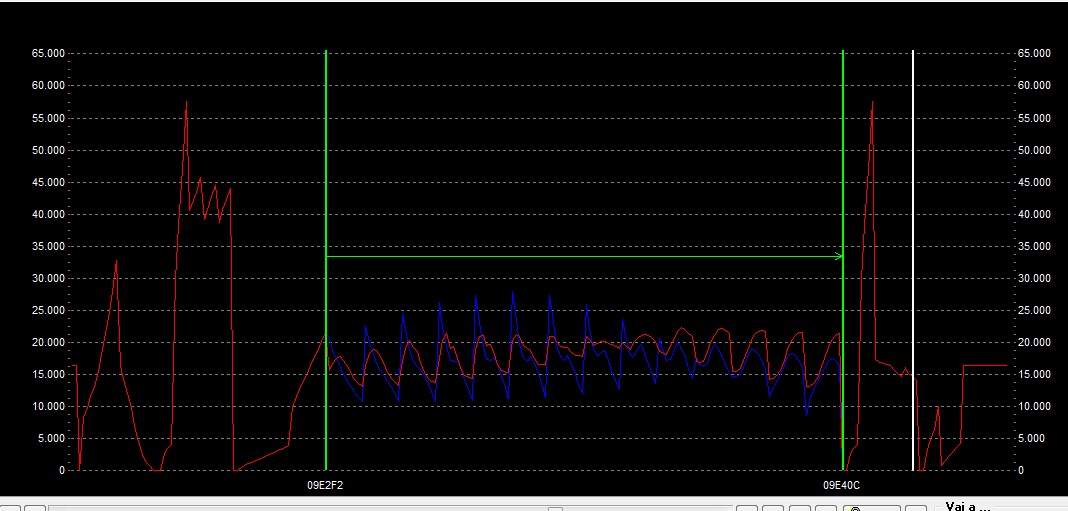Click the 60.000 label on right axis
The width and height of the screenshot is (1068, 511).
[x=1034, y=86]
